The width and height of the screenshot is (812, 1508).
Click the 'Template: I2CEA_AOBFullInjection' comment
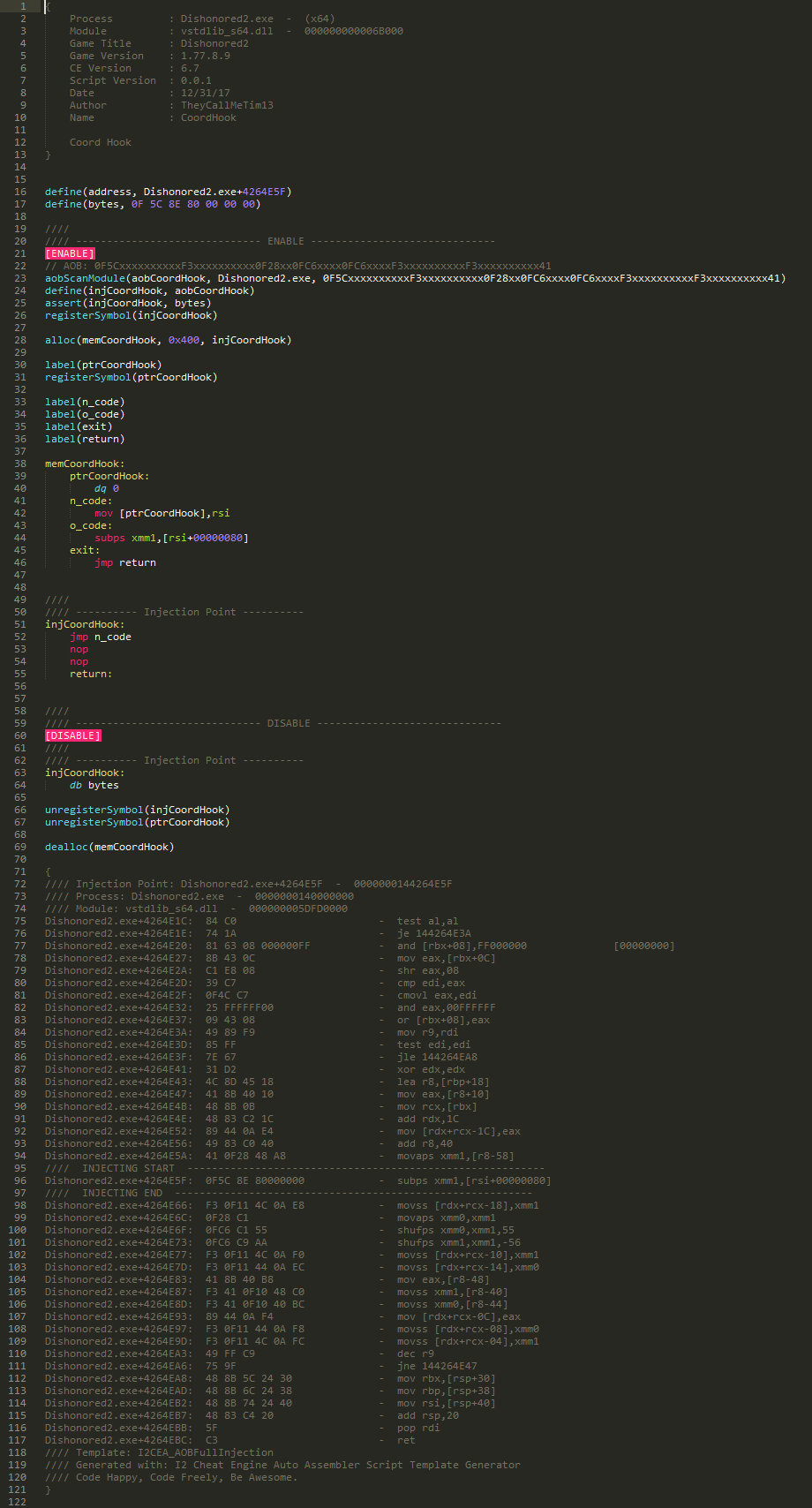[159, 1452]
